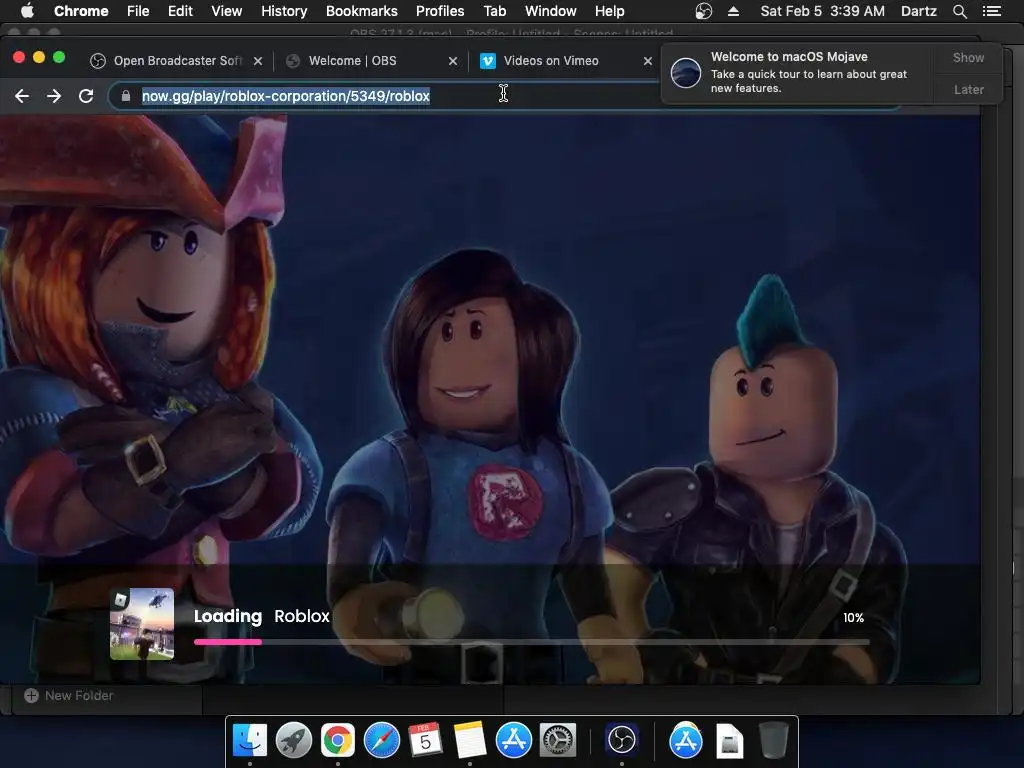The width and height of the screenshot is (1024, 768).
Task: Close the Open Broadcaster Software tab
Action: coord(258,61)
